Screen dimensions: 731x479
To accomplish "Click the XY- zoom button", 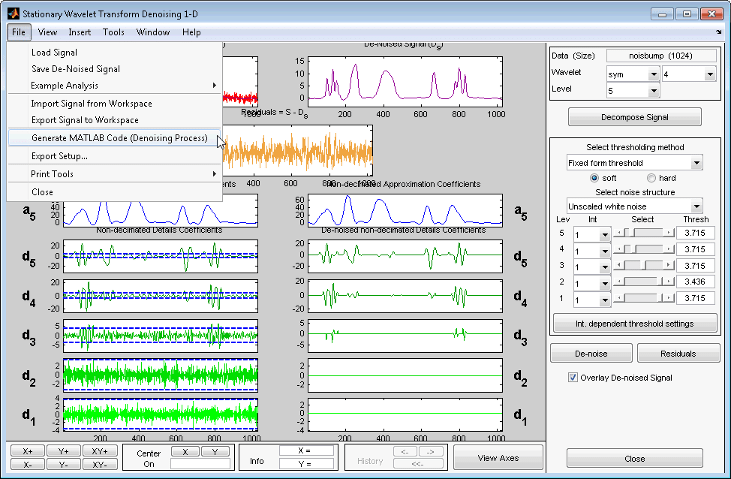I will tap(98, 465).
